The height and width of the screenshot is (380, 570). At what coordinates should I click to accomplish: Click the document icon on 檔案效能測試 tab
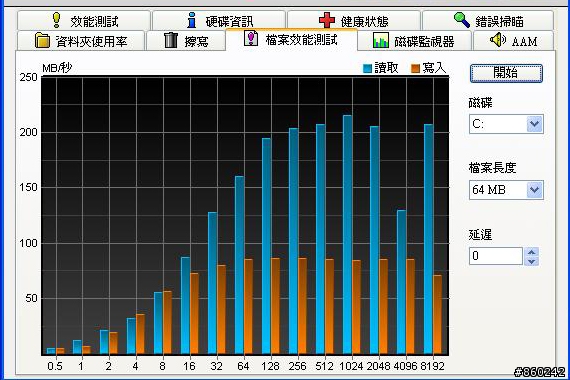(x=251, y=38)
